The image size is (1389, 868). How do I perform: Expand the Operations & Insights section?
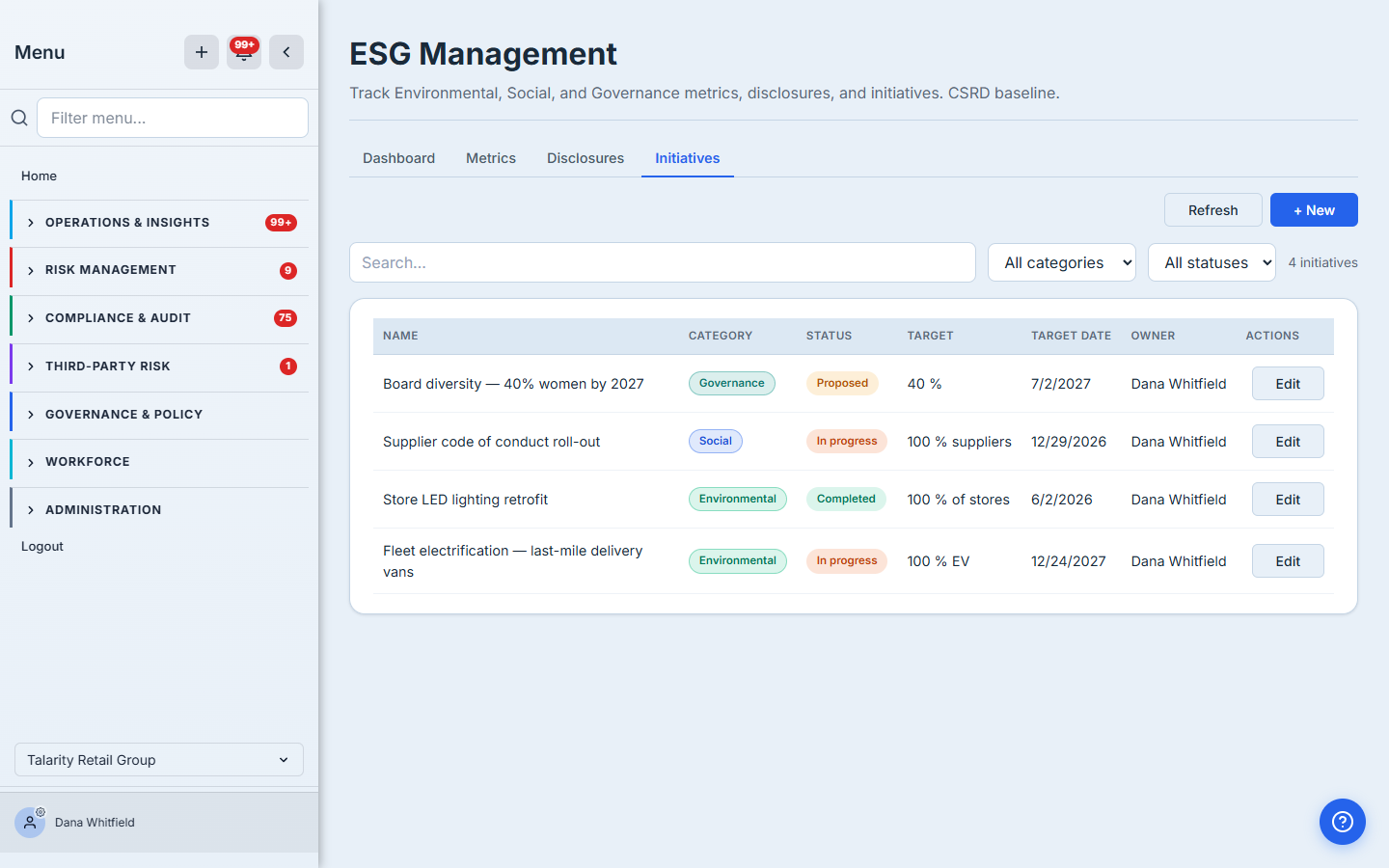[159, 223]
